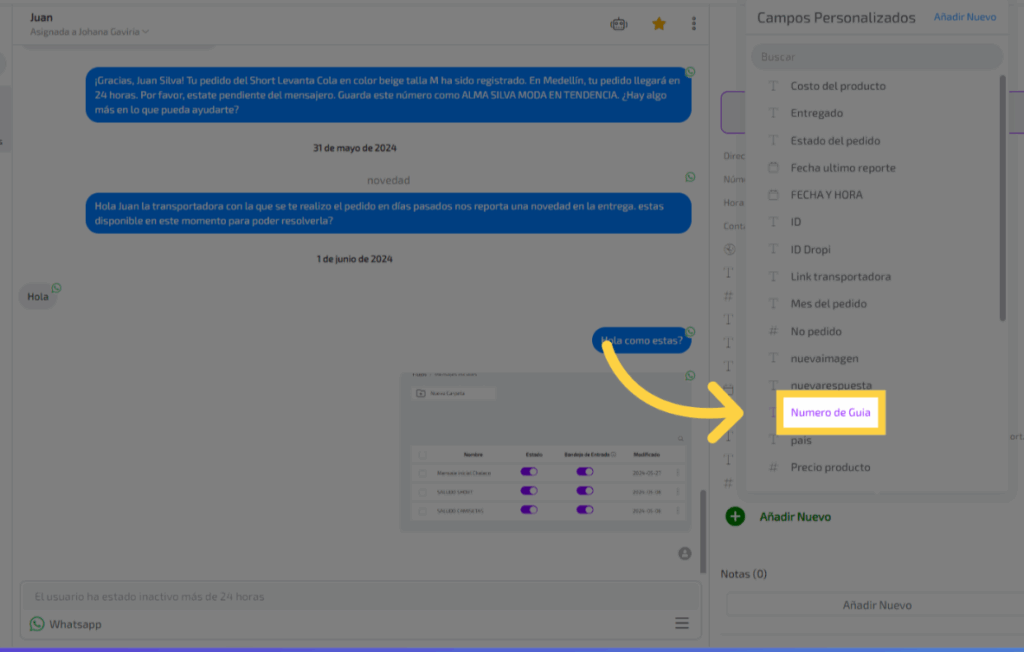
Task: Click the custom fields list scrollbar
Action: 1002,200
